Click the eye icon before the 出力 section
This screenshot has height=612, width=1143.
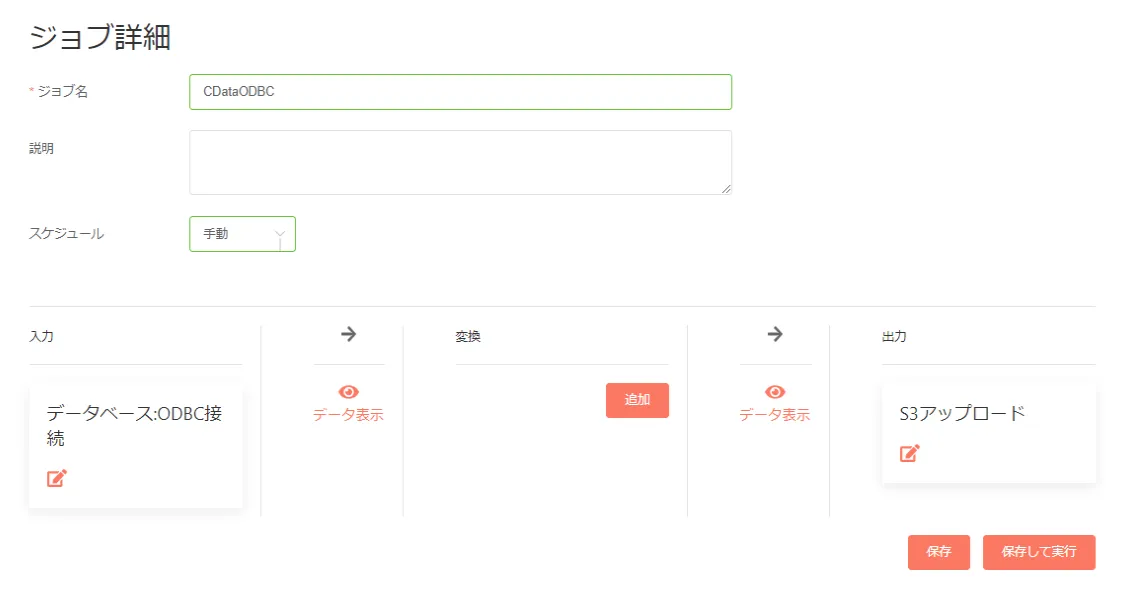point(775,392)
